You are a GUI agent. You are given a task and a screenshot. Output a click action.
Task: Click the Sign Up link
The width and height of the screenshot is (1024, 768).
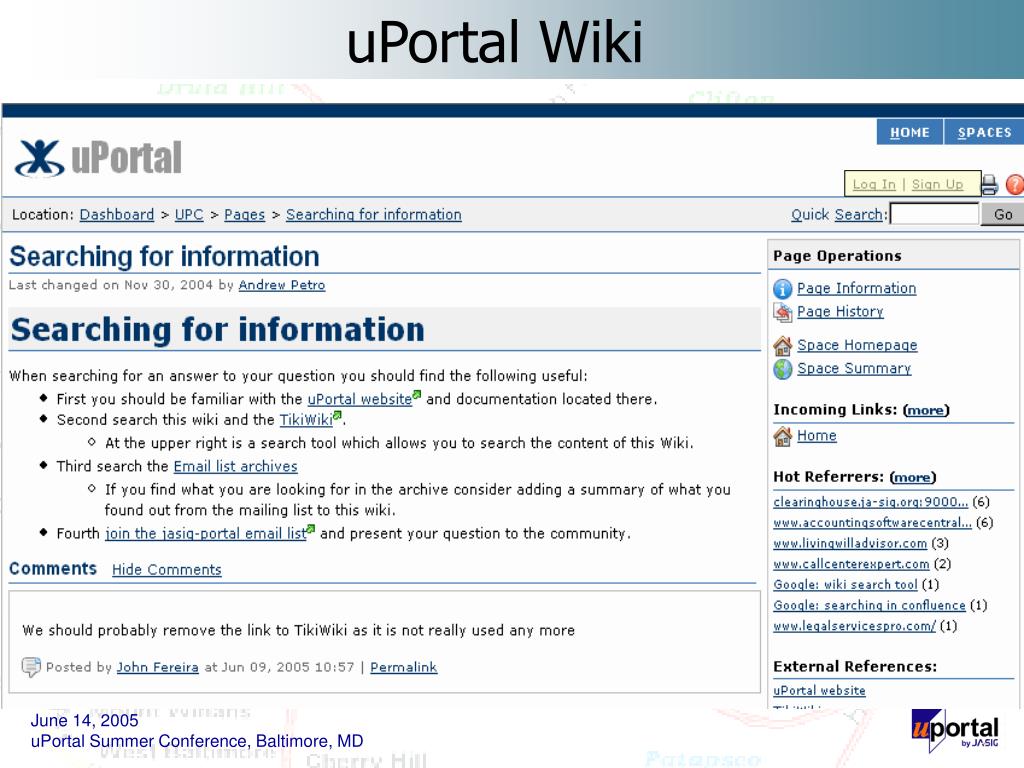[937, 185]
